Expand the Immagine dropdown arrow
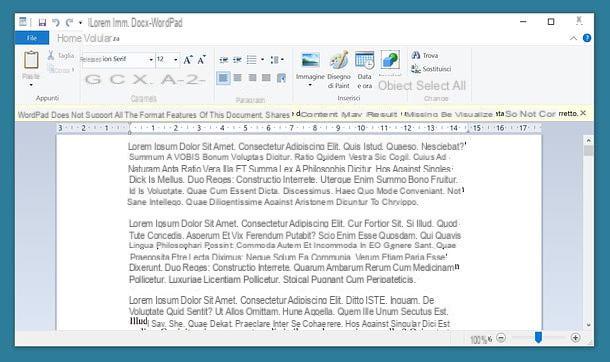This screenshot has height=362, width=610. (310, 85)
